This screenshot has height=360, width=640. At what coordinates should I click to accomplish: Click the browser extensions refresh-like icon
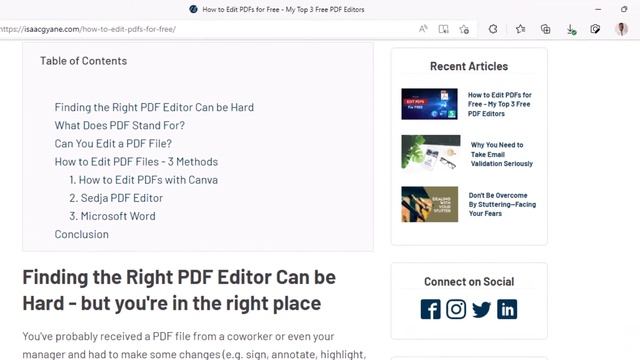coord(493,29)
